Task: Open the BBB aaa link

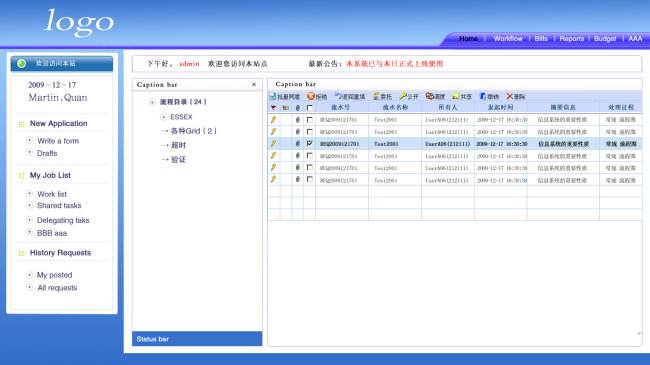Action: point(52,234)
